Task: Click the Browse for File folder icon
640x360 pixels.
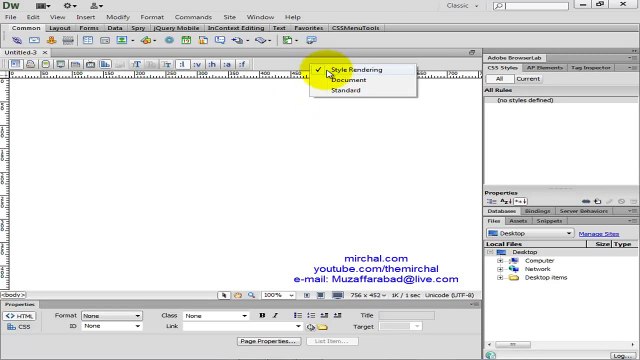Action: pos(322,327)
